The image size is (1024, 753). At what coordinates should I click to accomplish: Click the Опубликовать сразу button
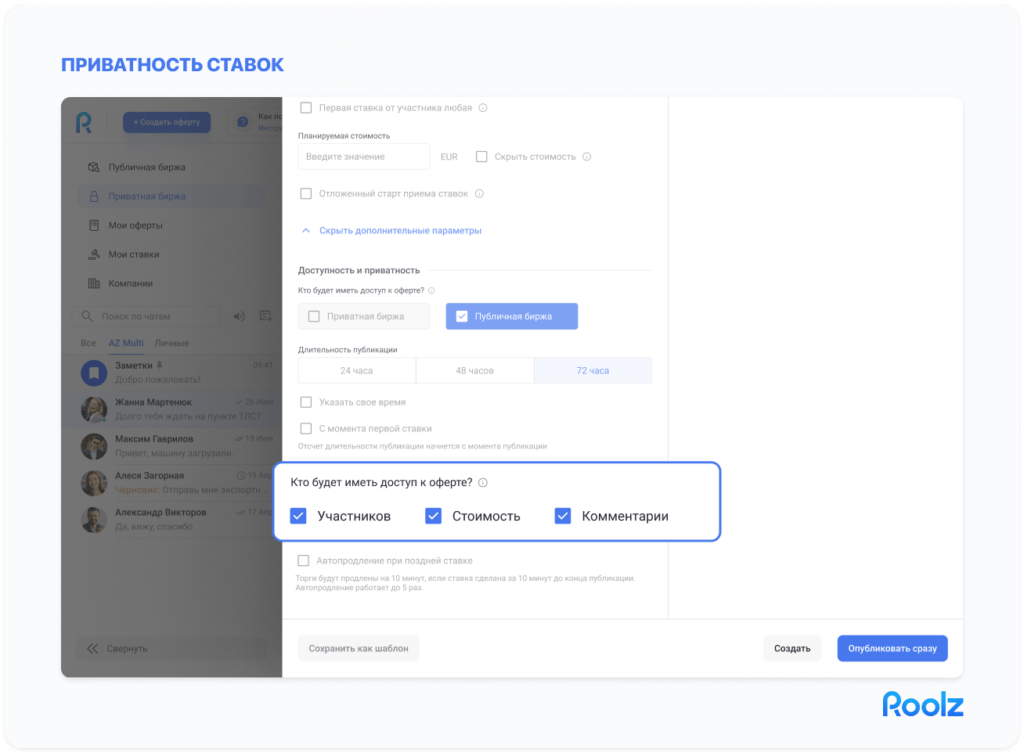click(x=890, y=648)
